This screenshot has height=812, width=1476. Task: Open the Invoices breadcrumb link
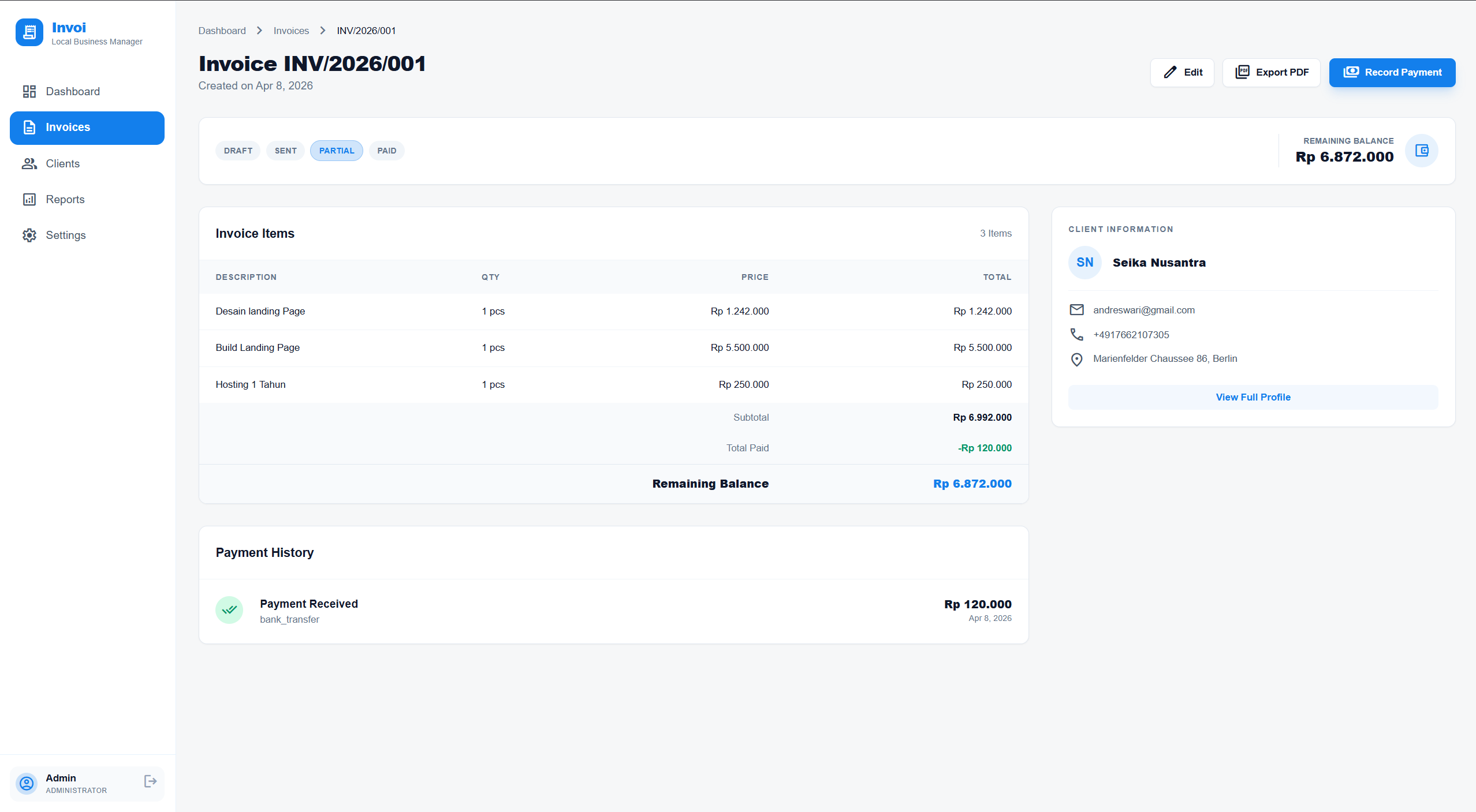[291, 30]
